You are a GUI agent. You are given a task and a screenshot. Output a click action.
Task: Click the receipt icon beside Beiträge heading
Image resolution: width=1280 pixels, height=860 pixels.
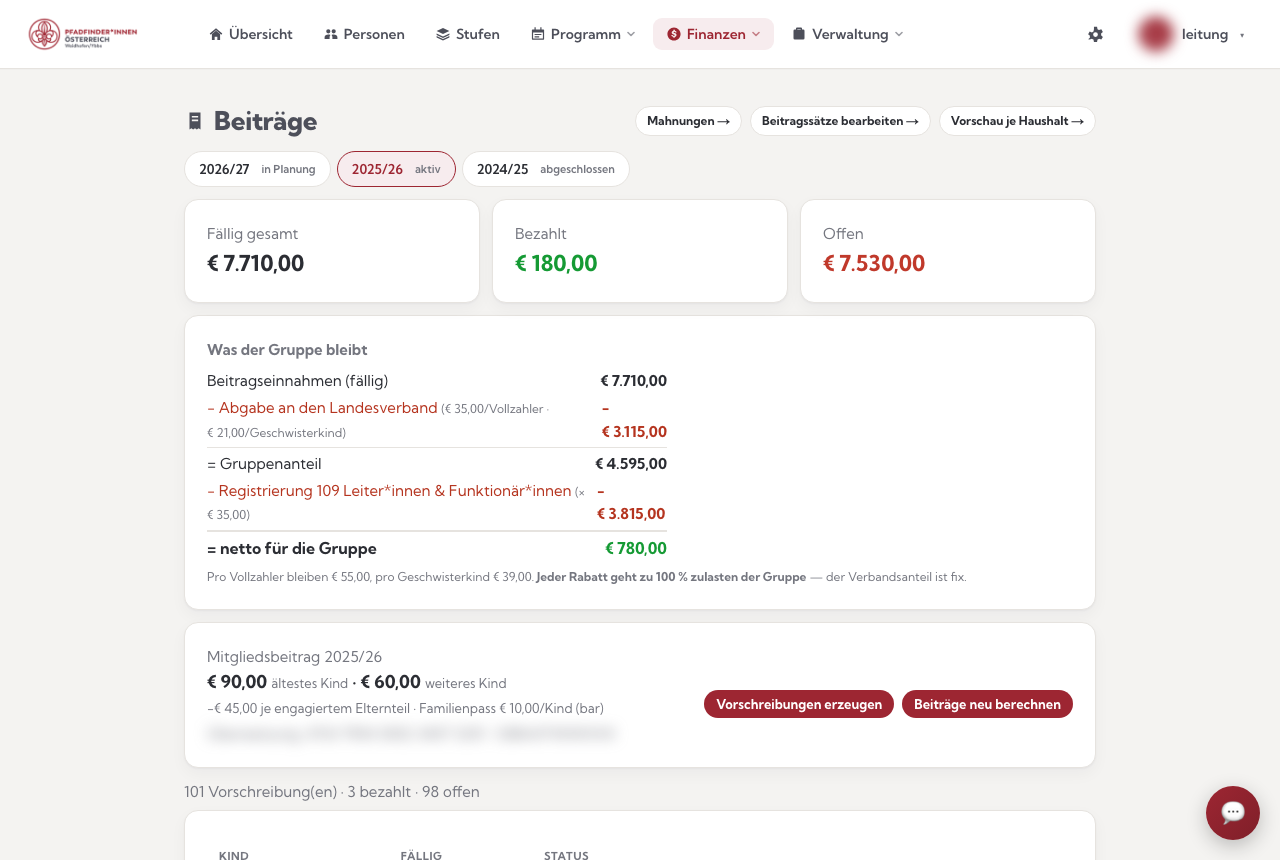point(195,121)
